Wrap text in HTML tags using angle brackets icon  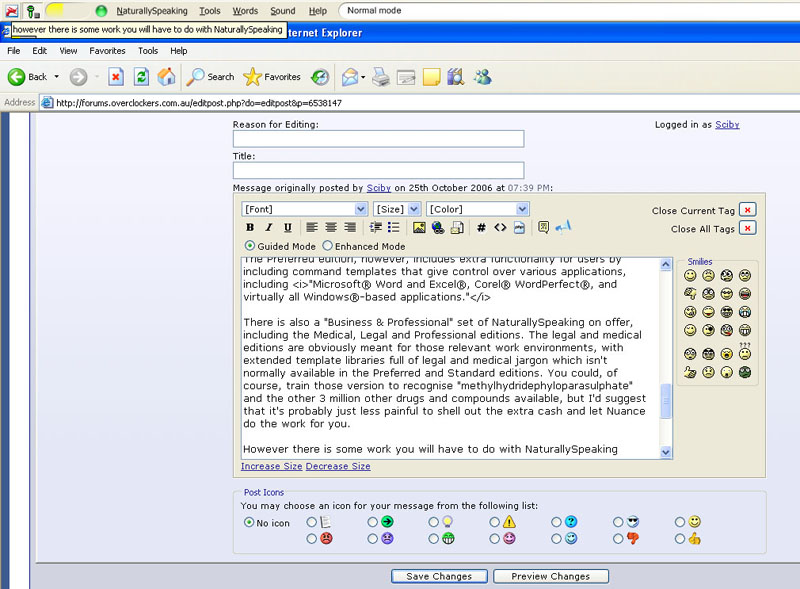500,228
